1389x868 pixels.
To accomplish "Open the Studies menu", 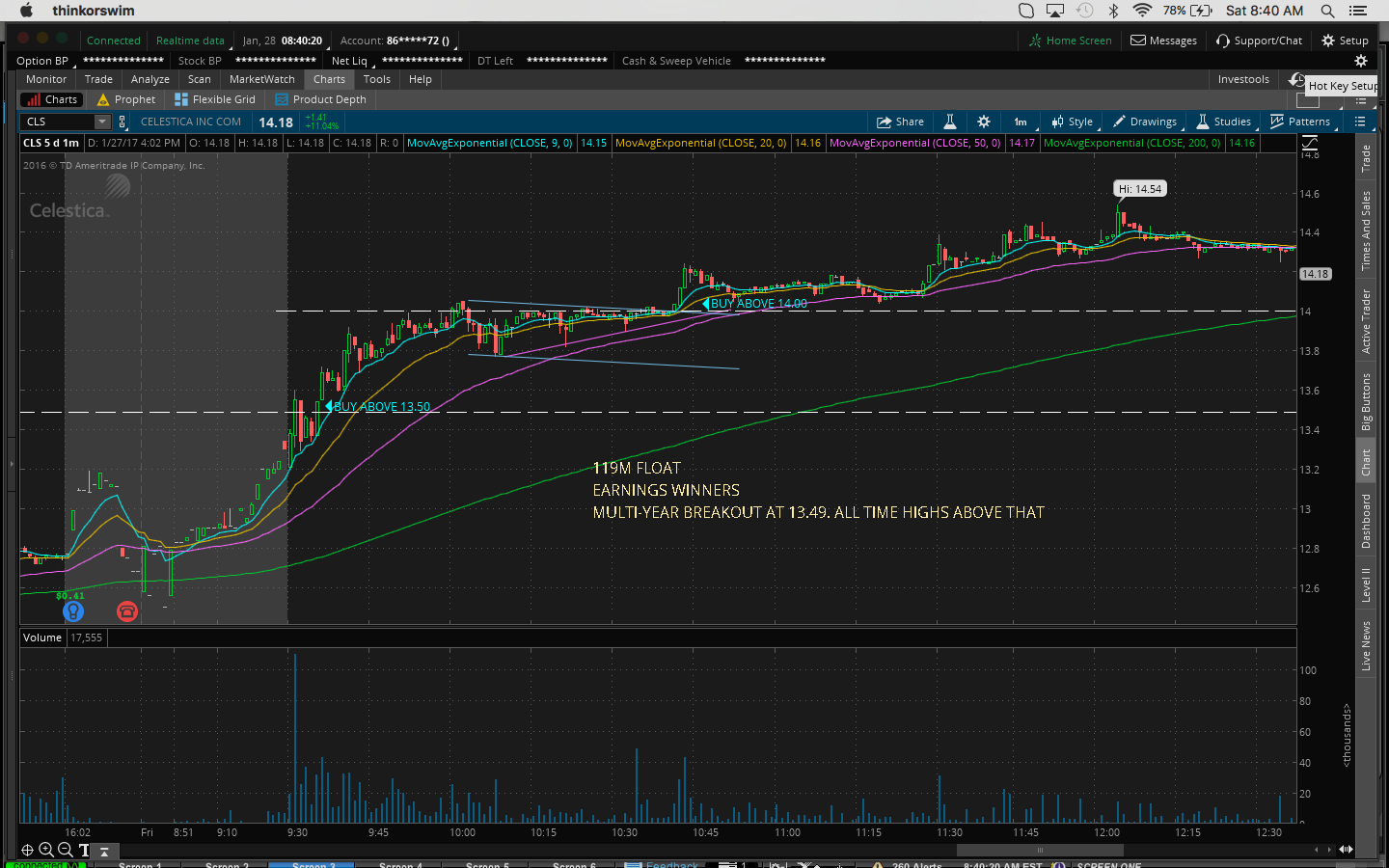I will pyautogui.click(x=1224, y=122).
